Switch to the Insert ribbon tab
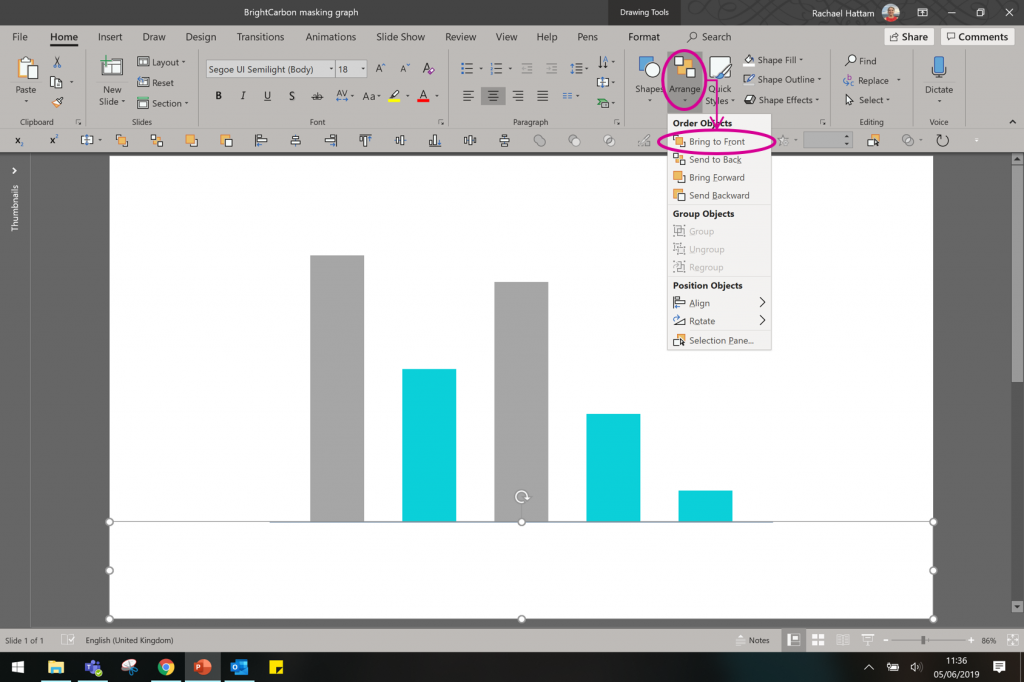 click(110, 37)
